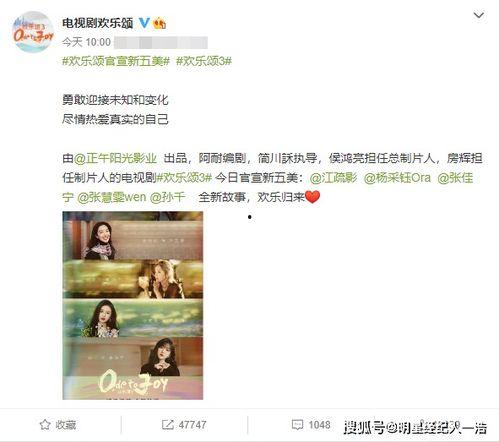
Task: Click the repost share icon
Action: tap(167, 425)
